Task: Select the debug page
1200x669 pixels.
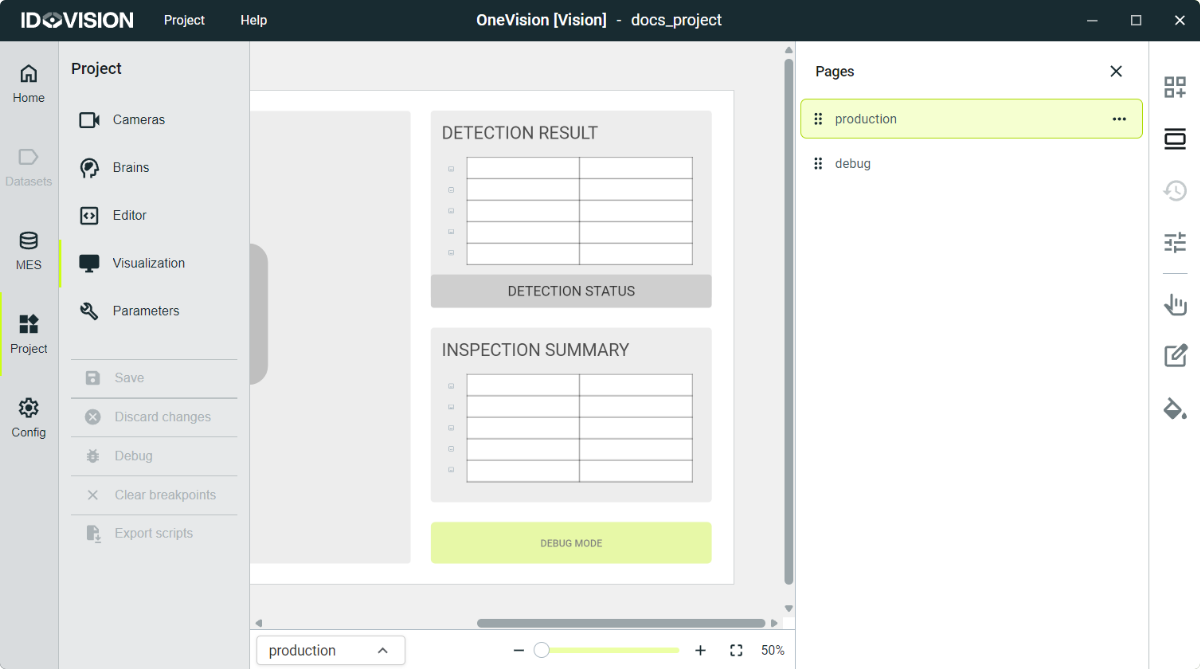Action: (x=852, y=163)
